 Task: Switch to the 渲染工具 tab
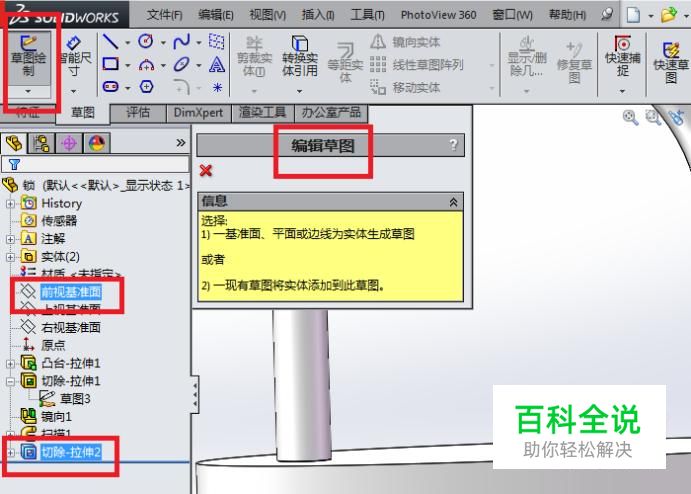coord(263,113)
